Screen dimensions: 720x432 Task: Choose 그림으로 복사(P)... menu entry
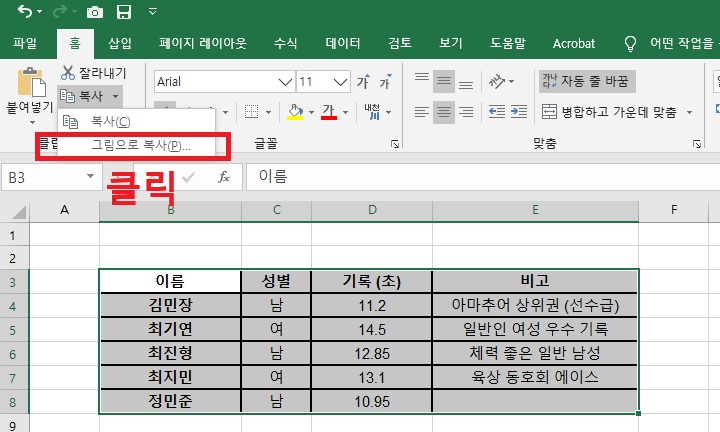(136, 146)
